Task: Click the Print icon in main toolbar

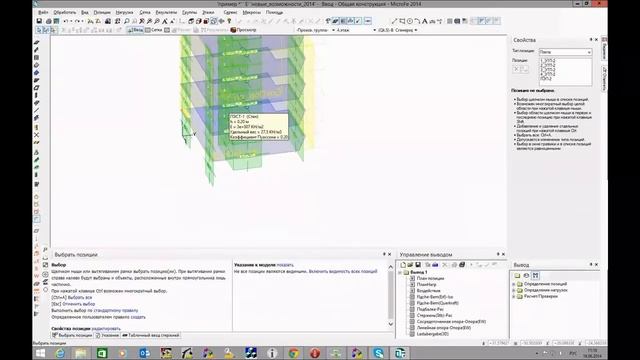Action: click(x=49, y=21)
